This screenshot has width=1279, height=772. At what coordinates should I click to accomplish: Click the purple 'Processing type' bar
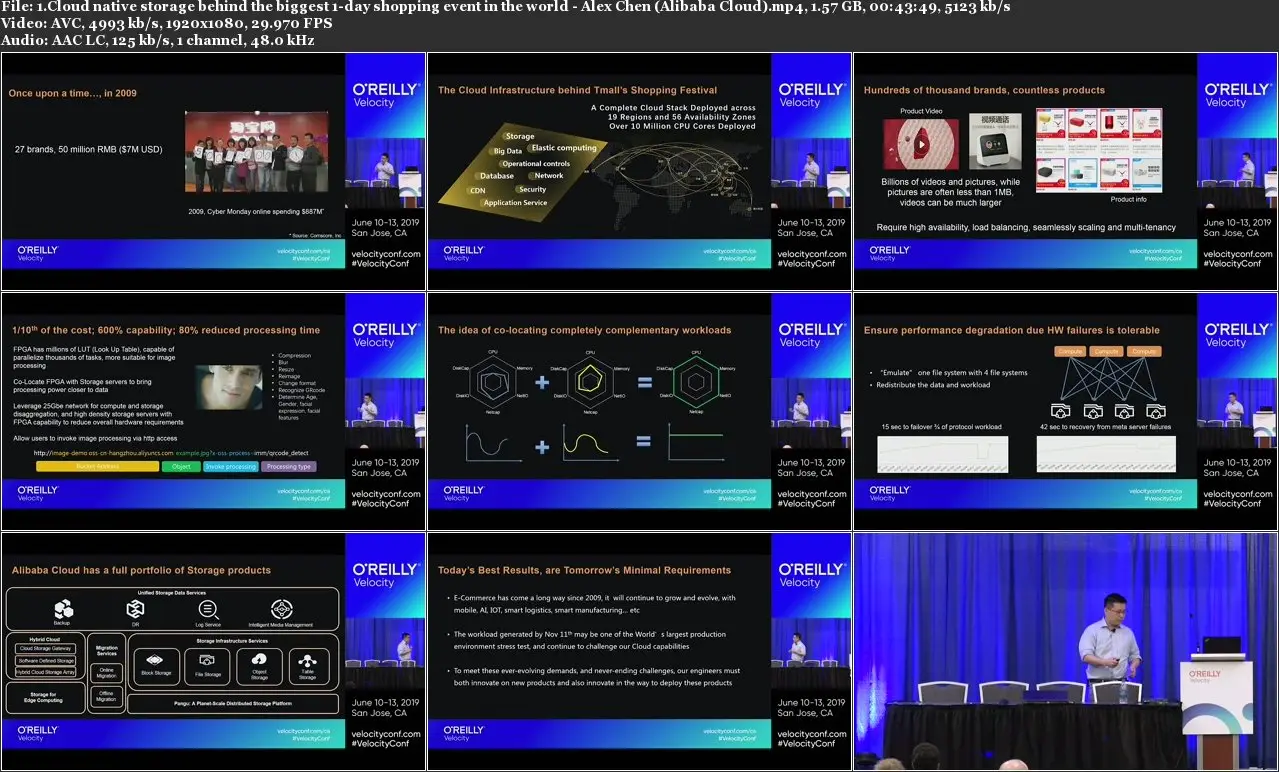click(290, 466)
